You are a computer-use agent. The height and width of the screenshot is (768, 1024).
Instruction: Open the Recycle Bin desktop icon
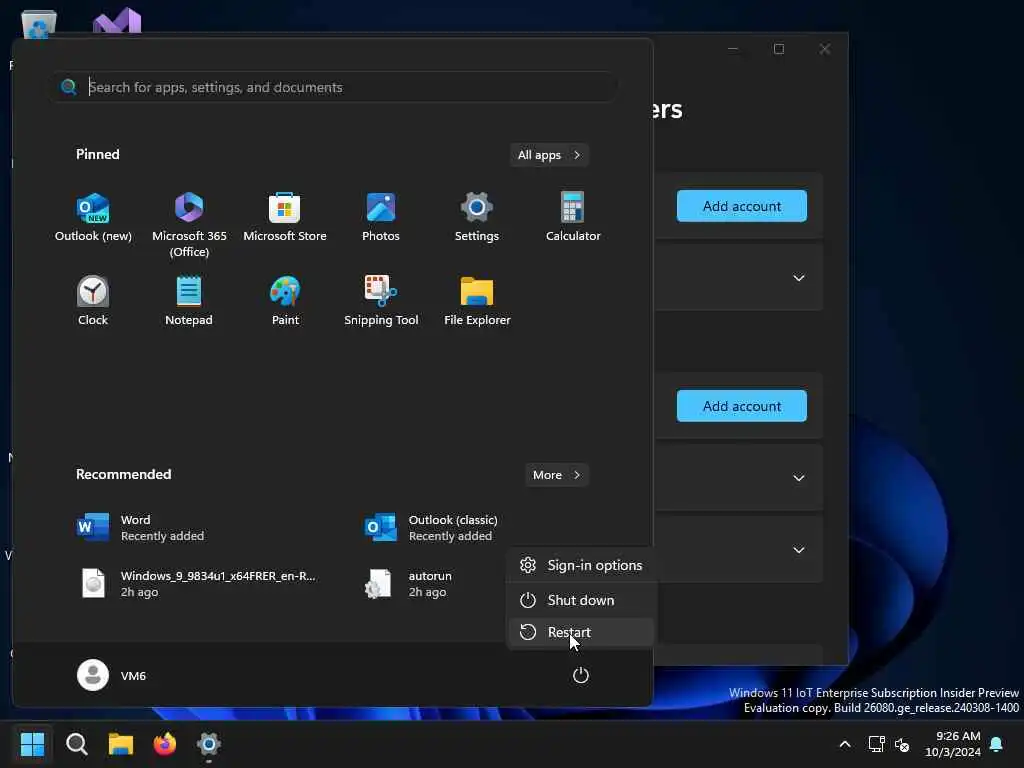39,25
